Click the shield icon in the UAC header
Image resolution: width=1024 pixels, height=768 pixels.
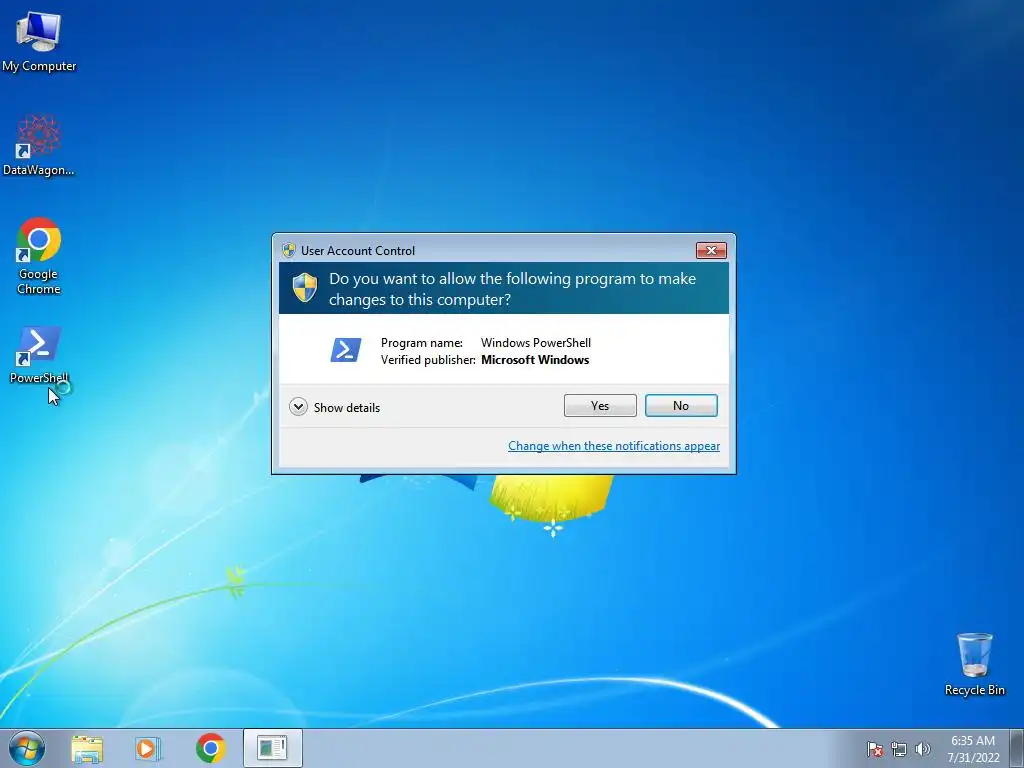pyautogui.click(x=304, y=288)
